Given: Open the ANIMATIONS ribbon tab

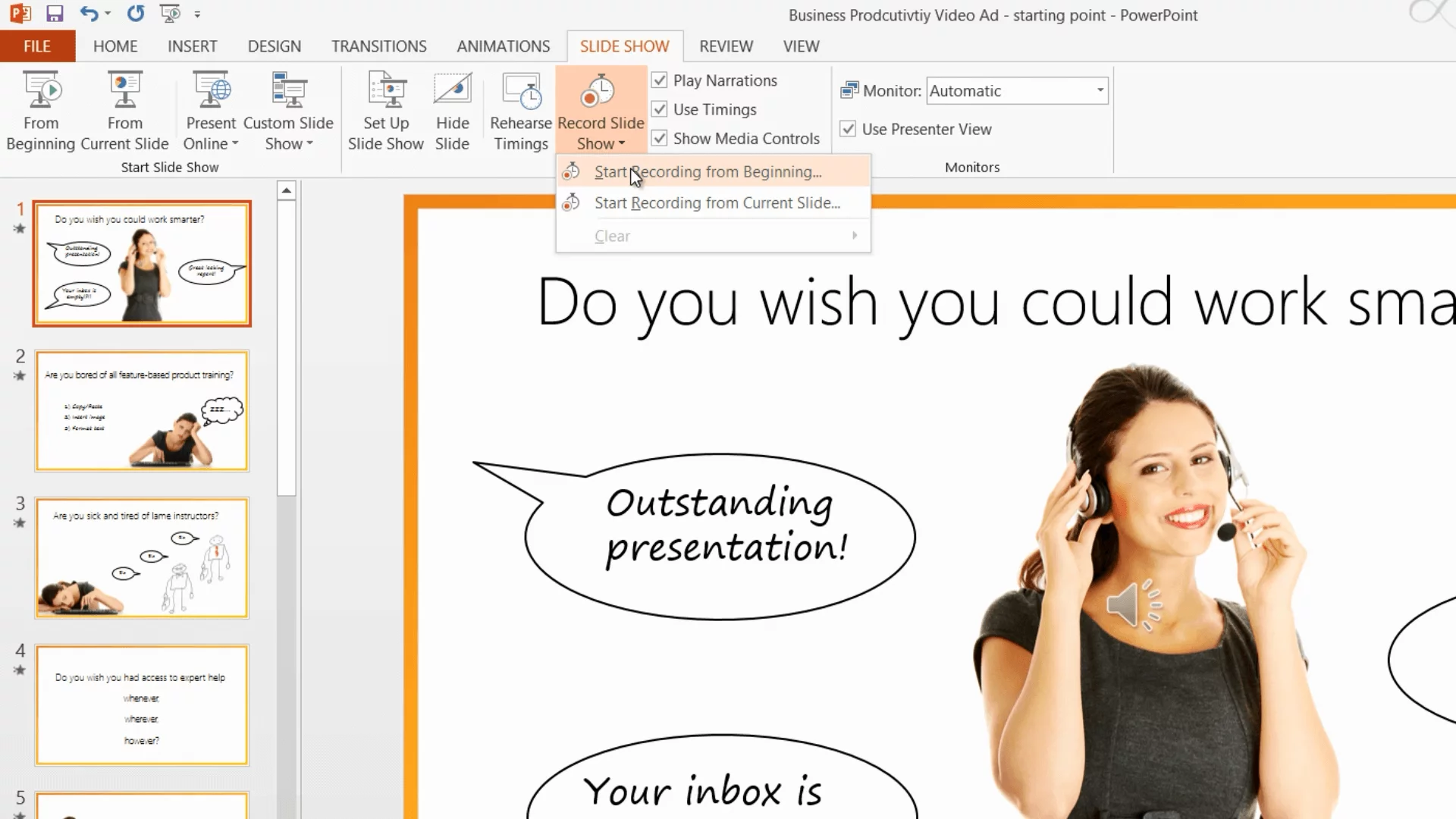Looking at the screenshot, I should (503, 46).
